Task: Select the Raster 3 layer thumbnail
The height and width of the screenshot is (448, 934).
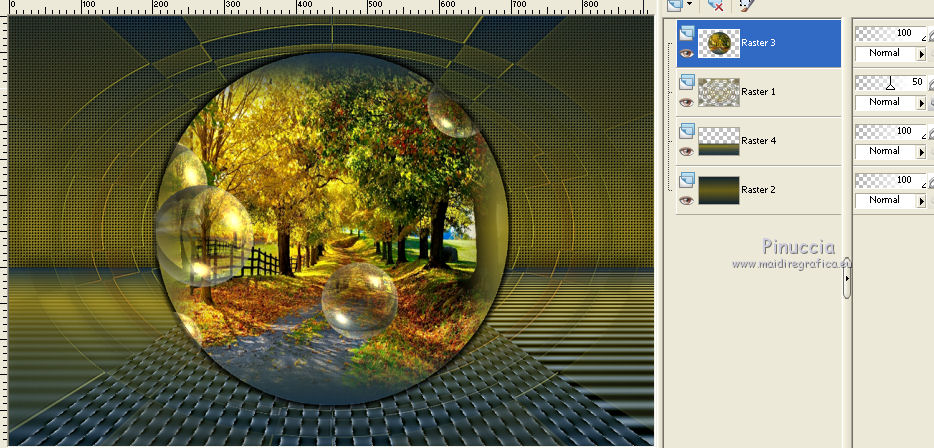Action: 719,43
